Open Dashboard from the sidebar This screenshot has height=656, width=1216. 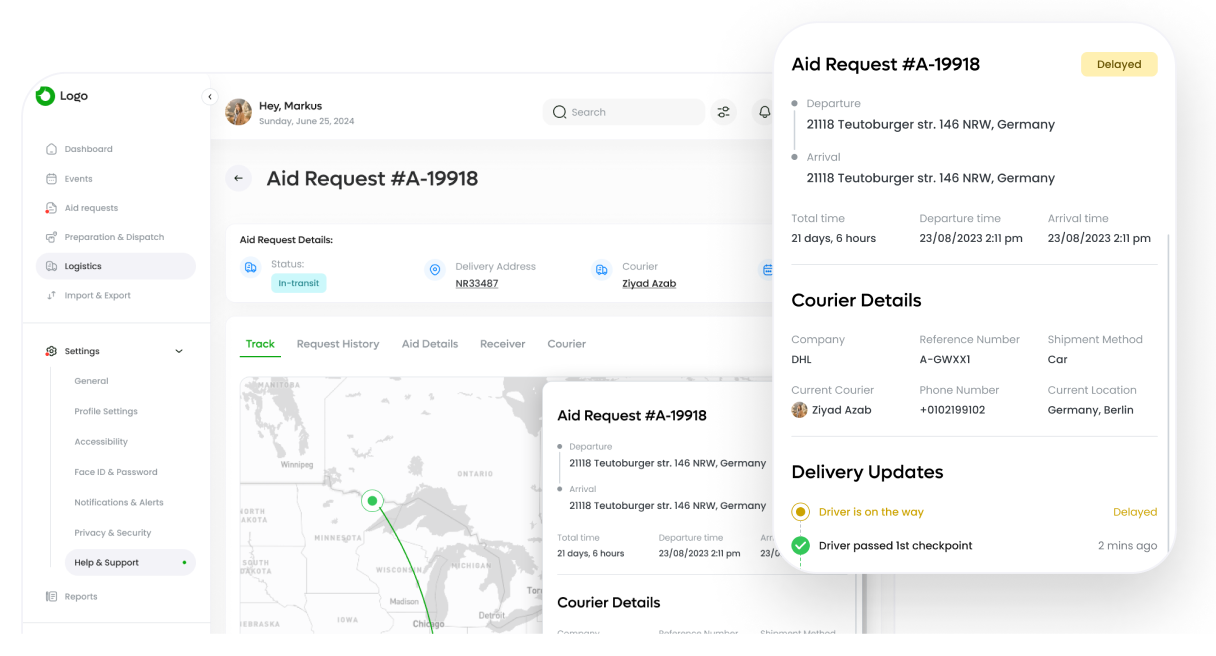[x=88, y=149]
